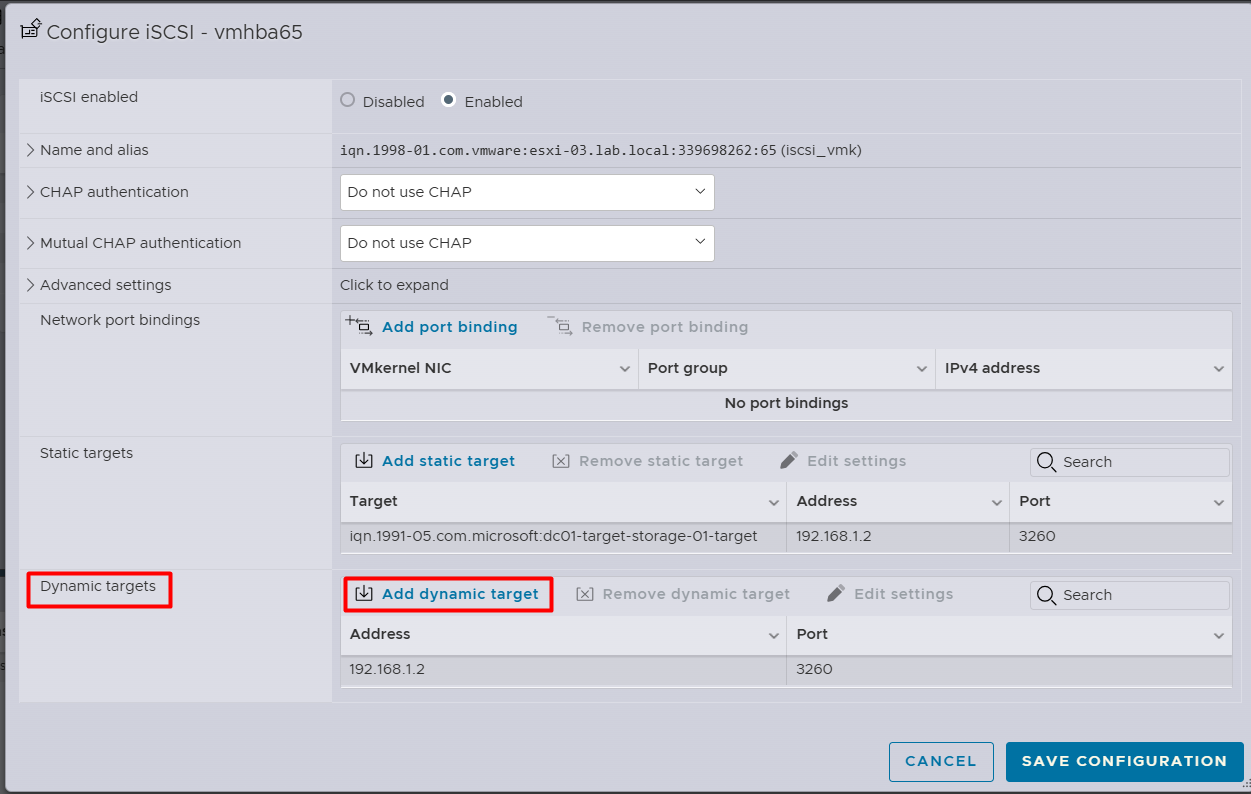
Task: Select the Disabled iSCSI radio button
Action: point(348,100)
